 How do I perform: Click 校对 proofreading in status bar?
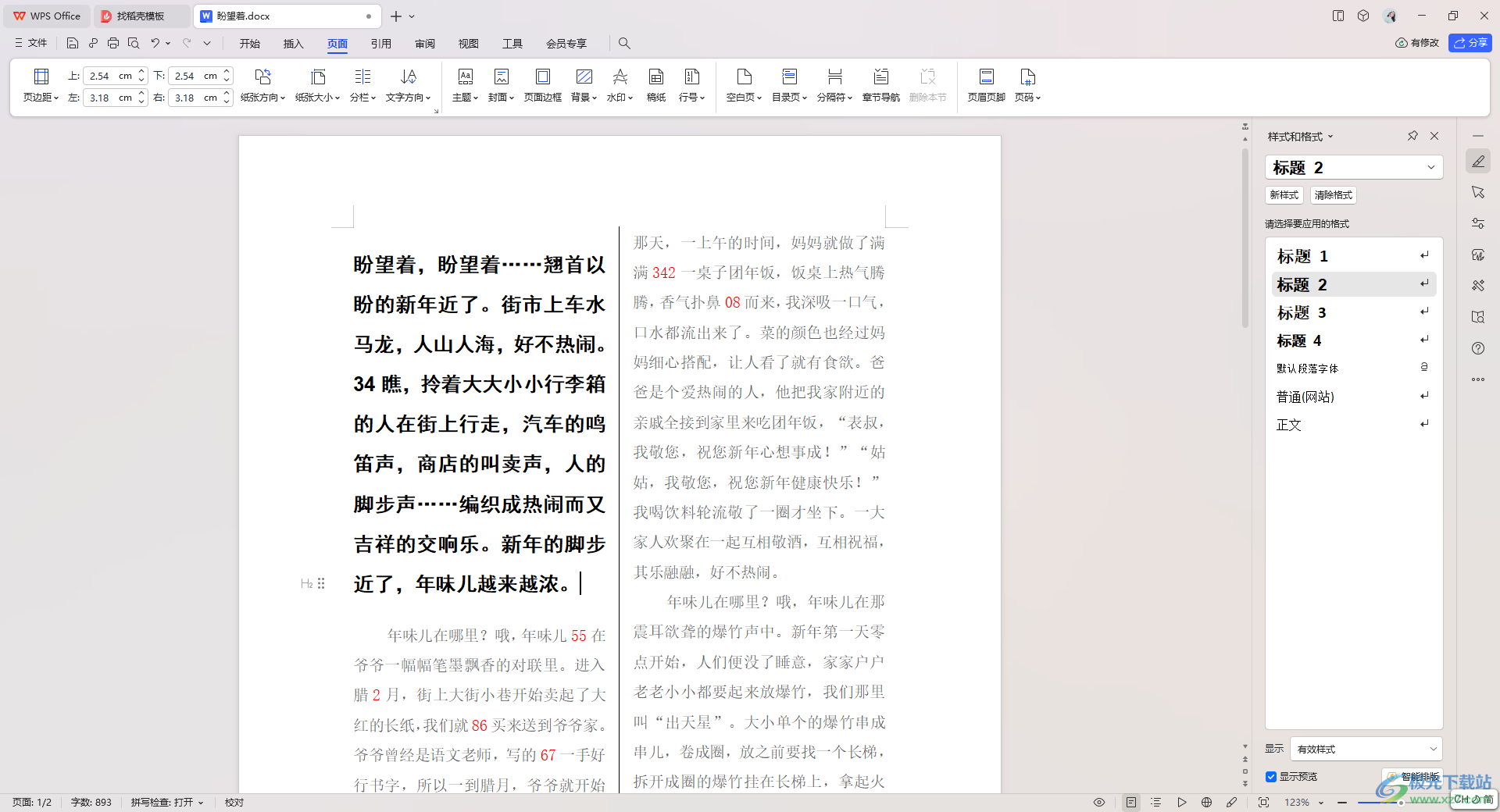click(234, 802)
